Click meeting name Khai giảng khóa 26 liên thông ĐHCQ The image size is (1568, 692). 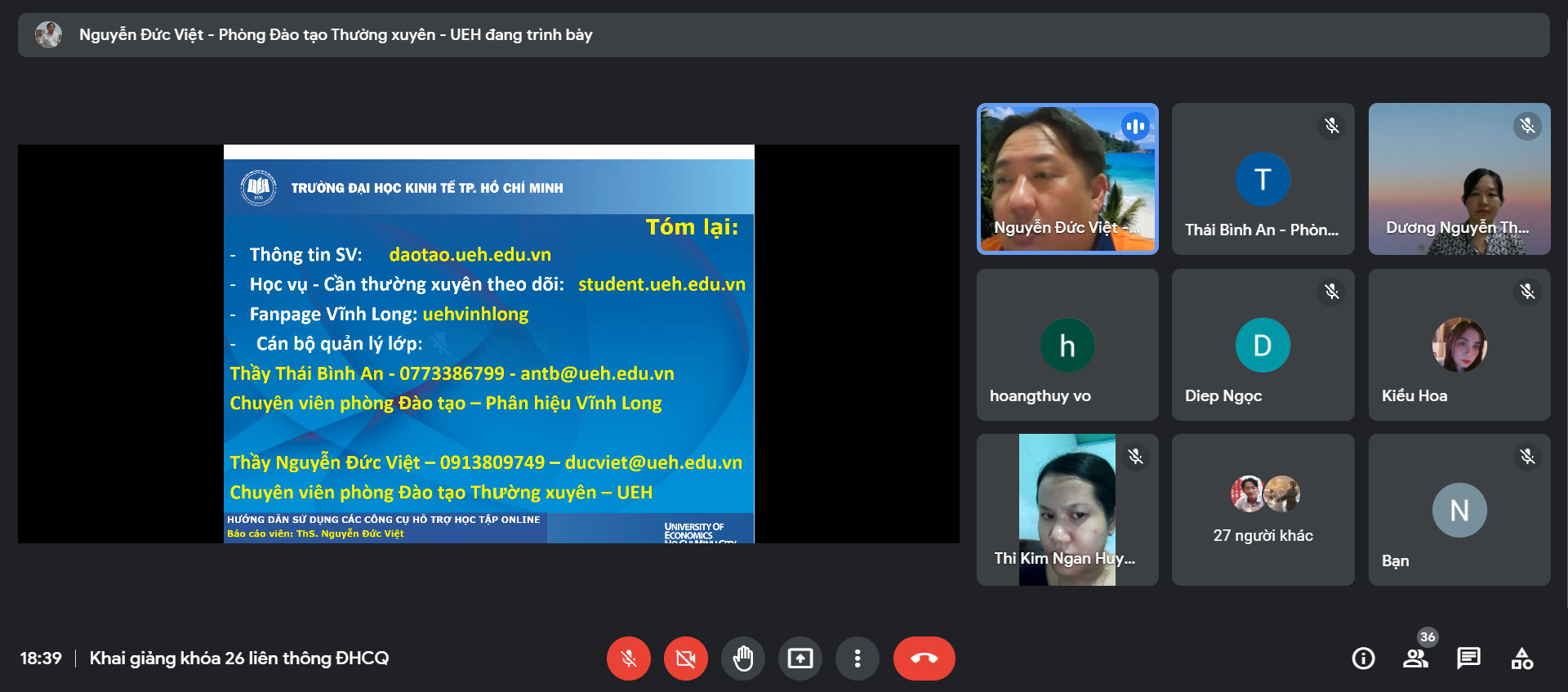click(239, 659)
